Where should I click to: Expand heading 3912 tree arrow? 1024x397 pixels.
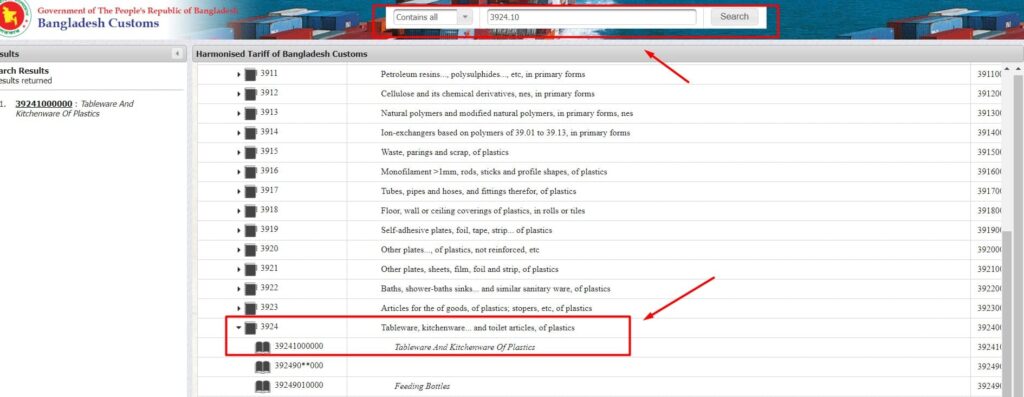coord(239,94)
